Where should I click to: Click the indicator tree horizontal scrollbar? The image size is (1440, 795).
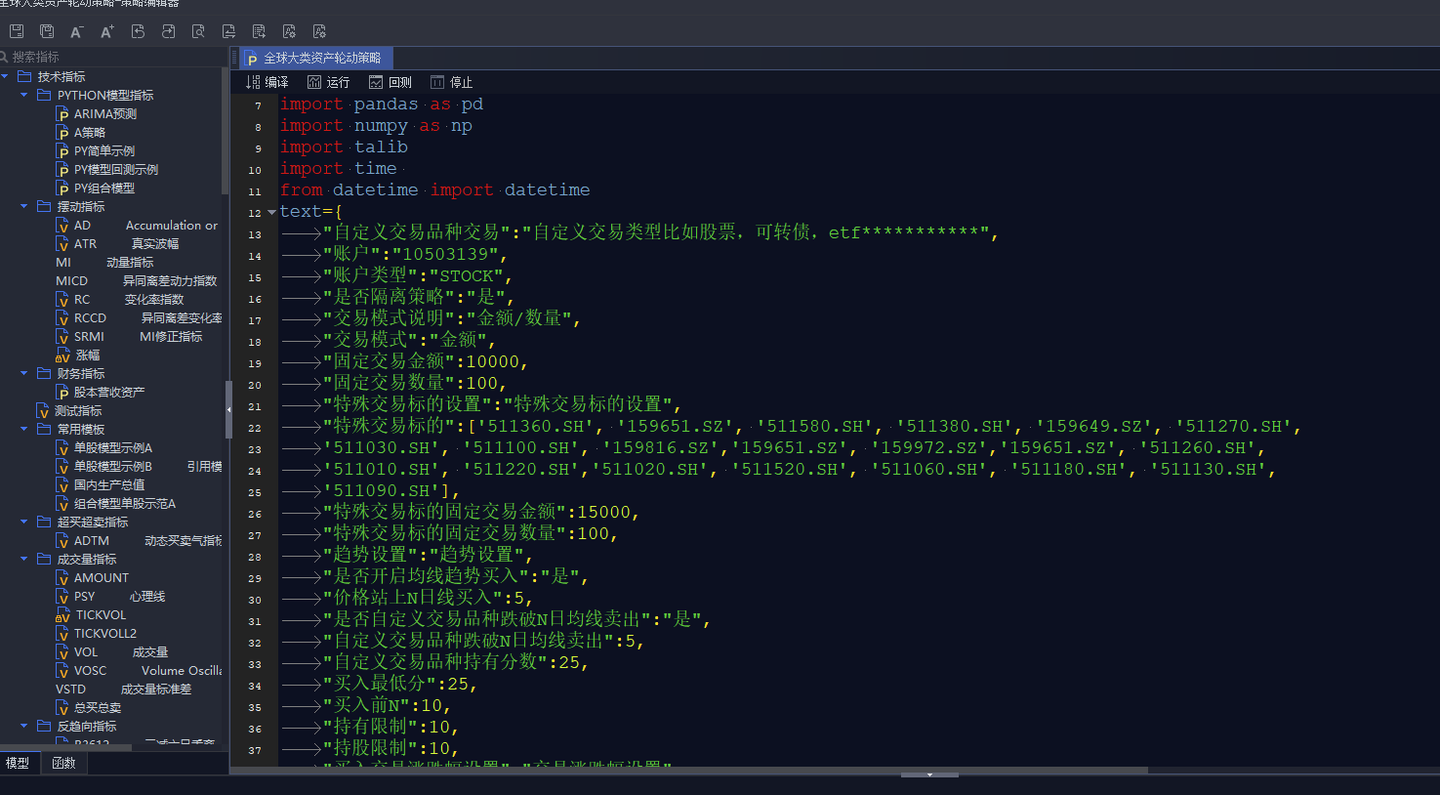coord(66,746)
